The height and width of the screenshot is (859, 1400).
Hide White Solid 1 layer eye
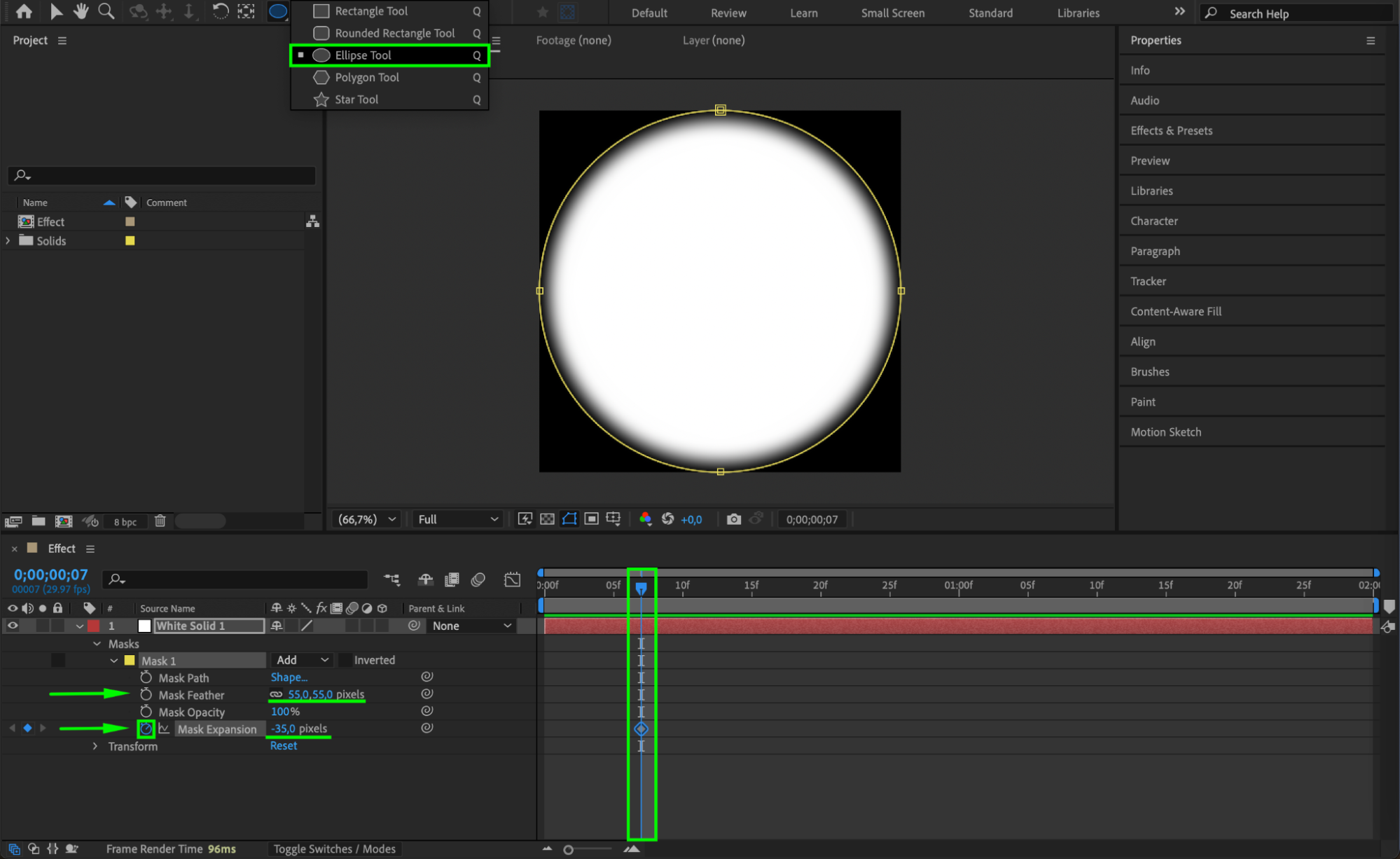(13, 626)
